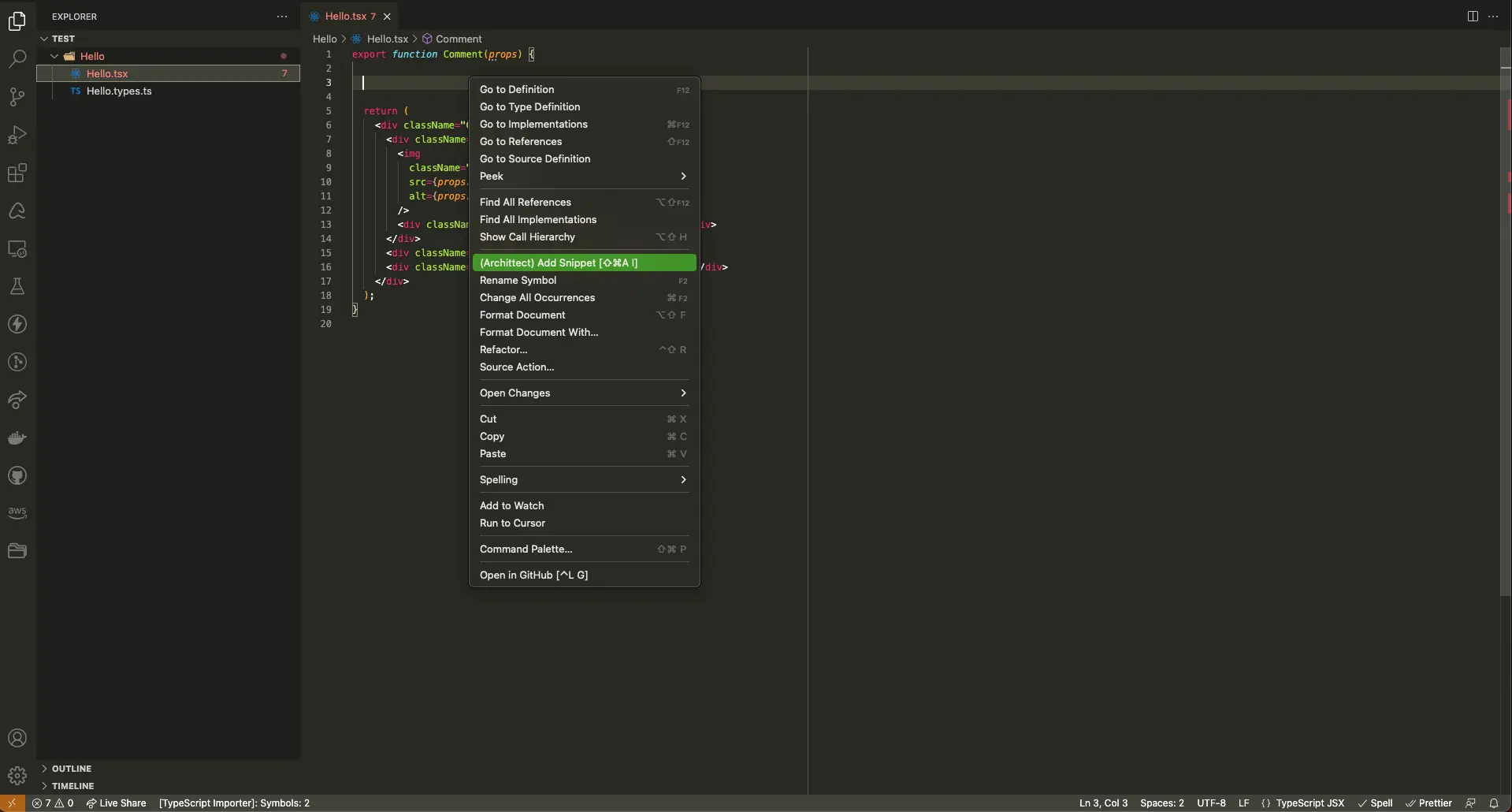Open the Live Share arrow icon in activity bar

click(17, 400)
